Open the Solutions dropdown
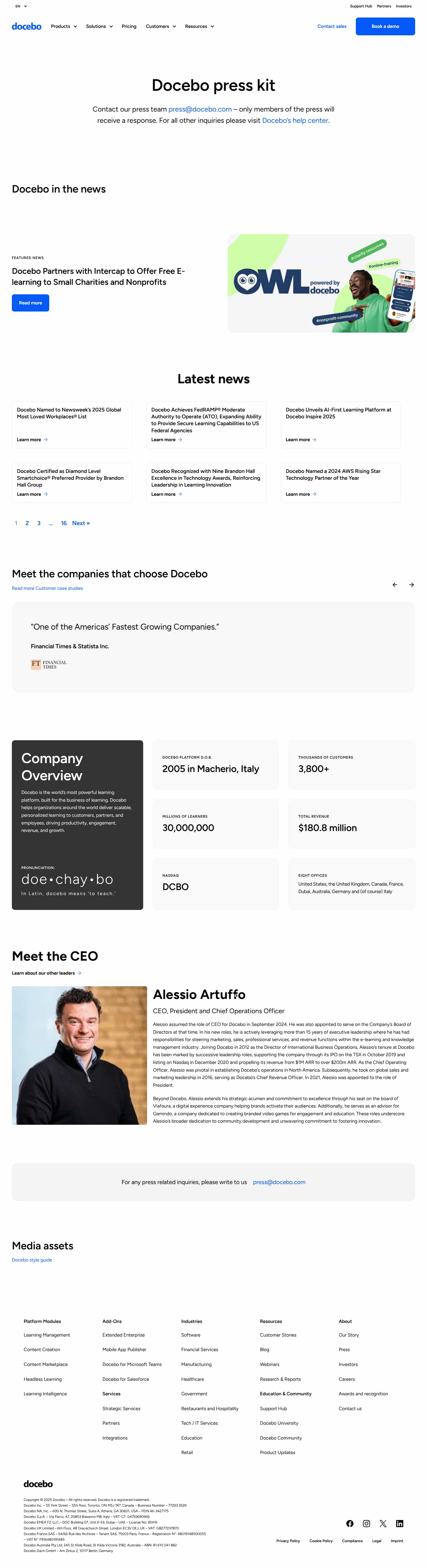Screen dimensions: 427x1568 [x=99, y=27]
